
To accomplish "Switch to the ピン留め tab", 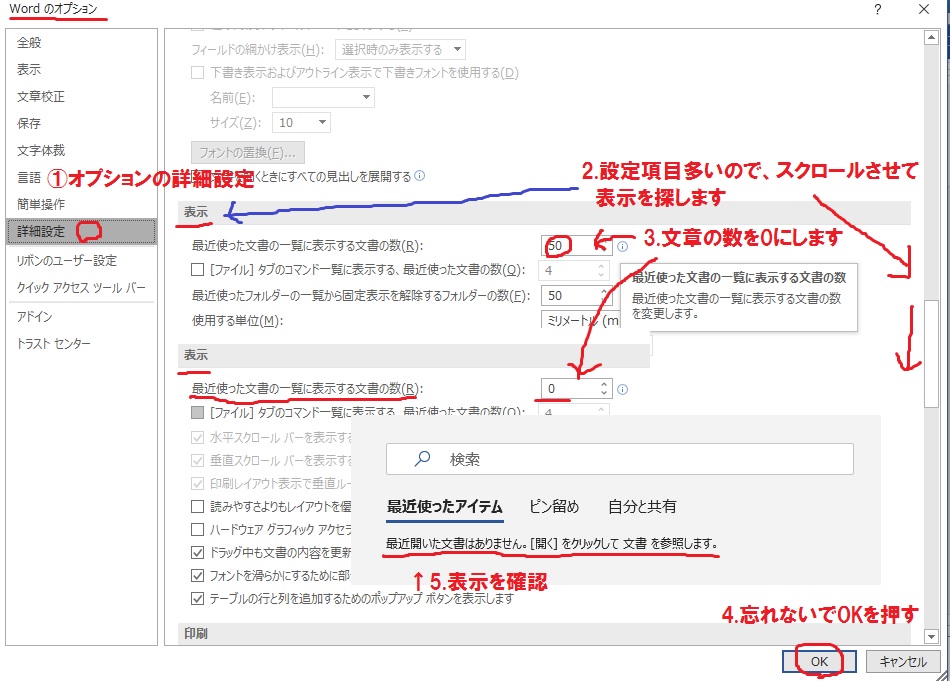I will (554, 507).
